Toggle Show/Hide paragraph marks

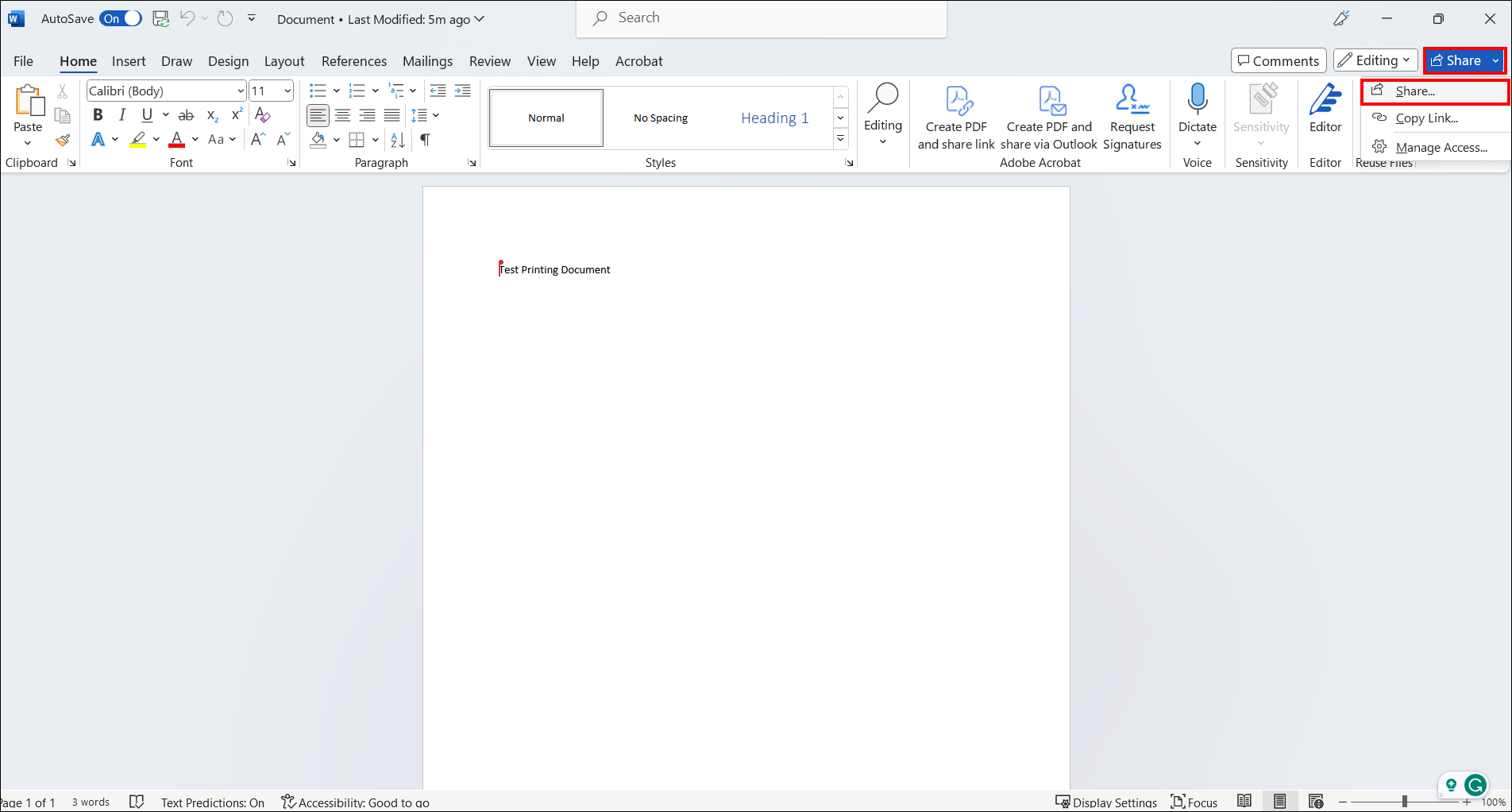tap(426, 140)
